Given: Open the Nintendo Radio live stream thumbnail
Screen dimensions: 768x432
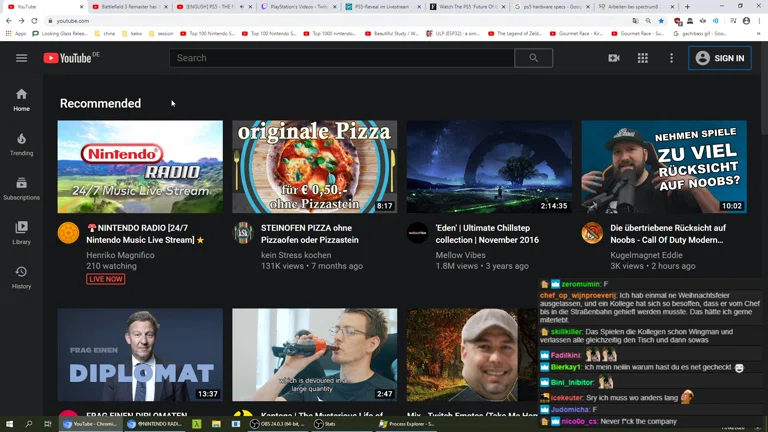Looking at the screenshot, I should point(140,167).
